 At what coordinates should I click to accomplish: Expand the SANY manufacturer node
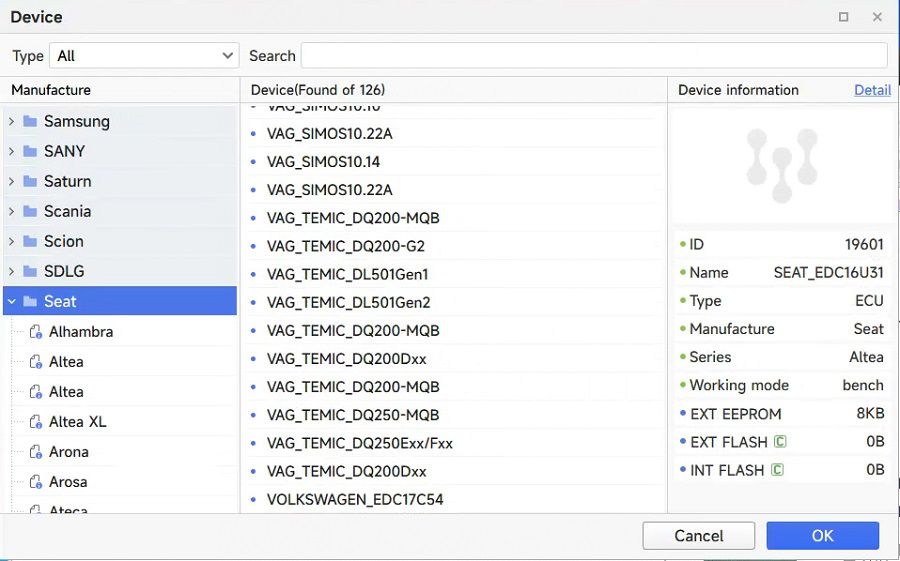11,152
